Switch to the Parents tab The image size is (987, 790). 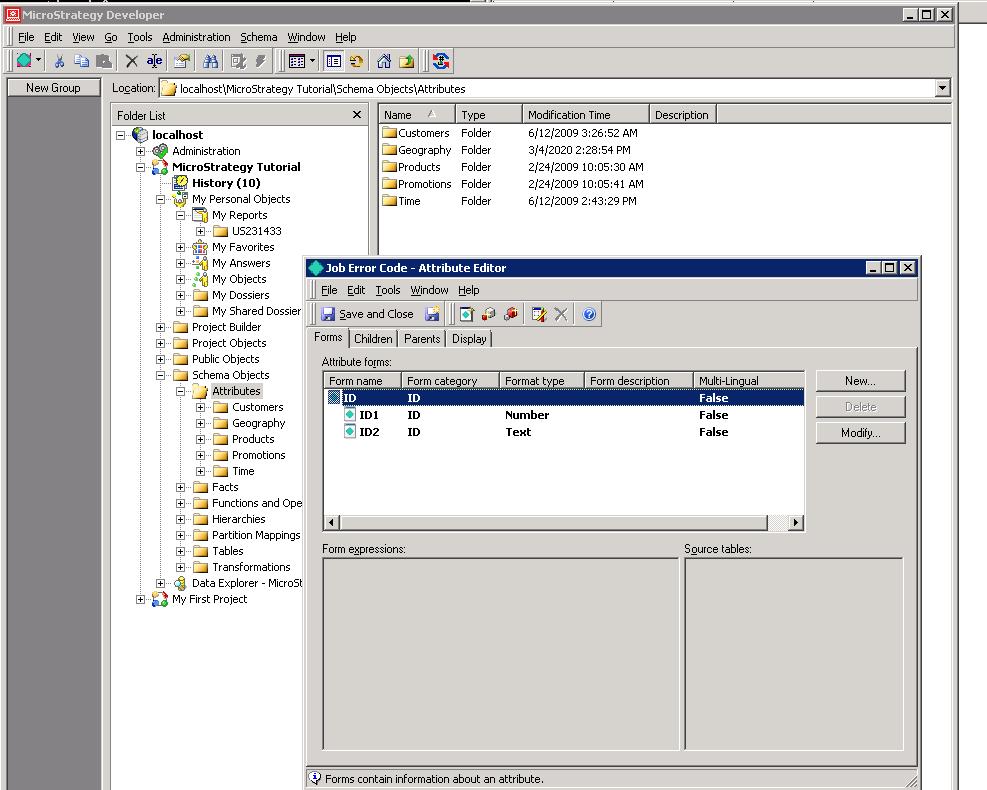[x=422, y=339]
